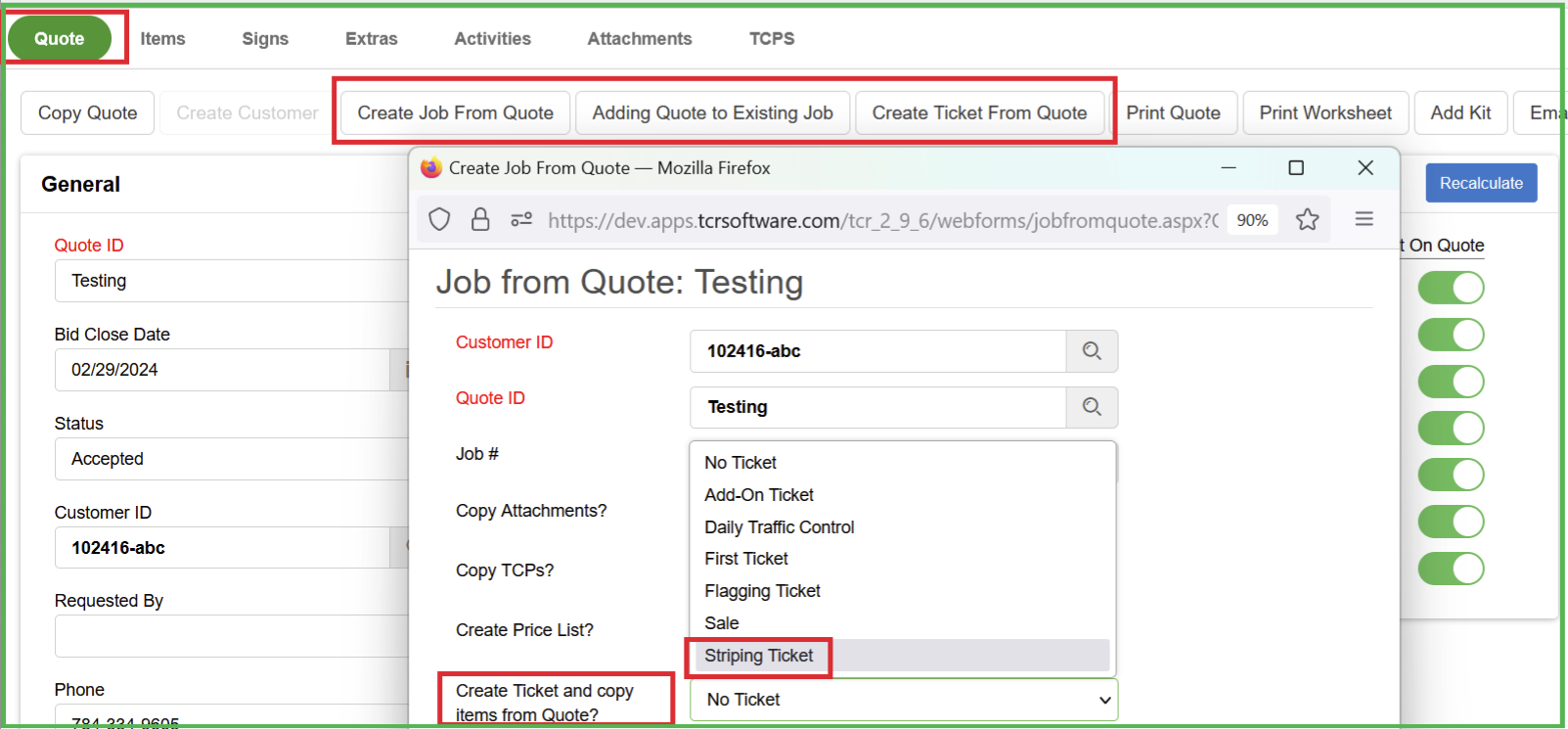Toggle the last green switch under On Quote
The image size is (1568, 729).
(x=1451, y=569)
